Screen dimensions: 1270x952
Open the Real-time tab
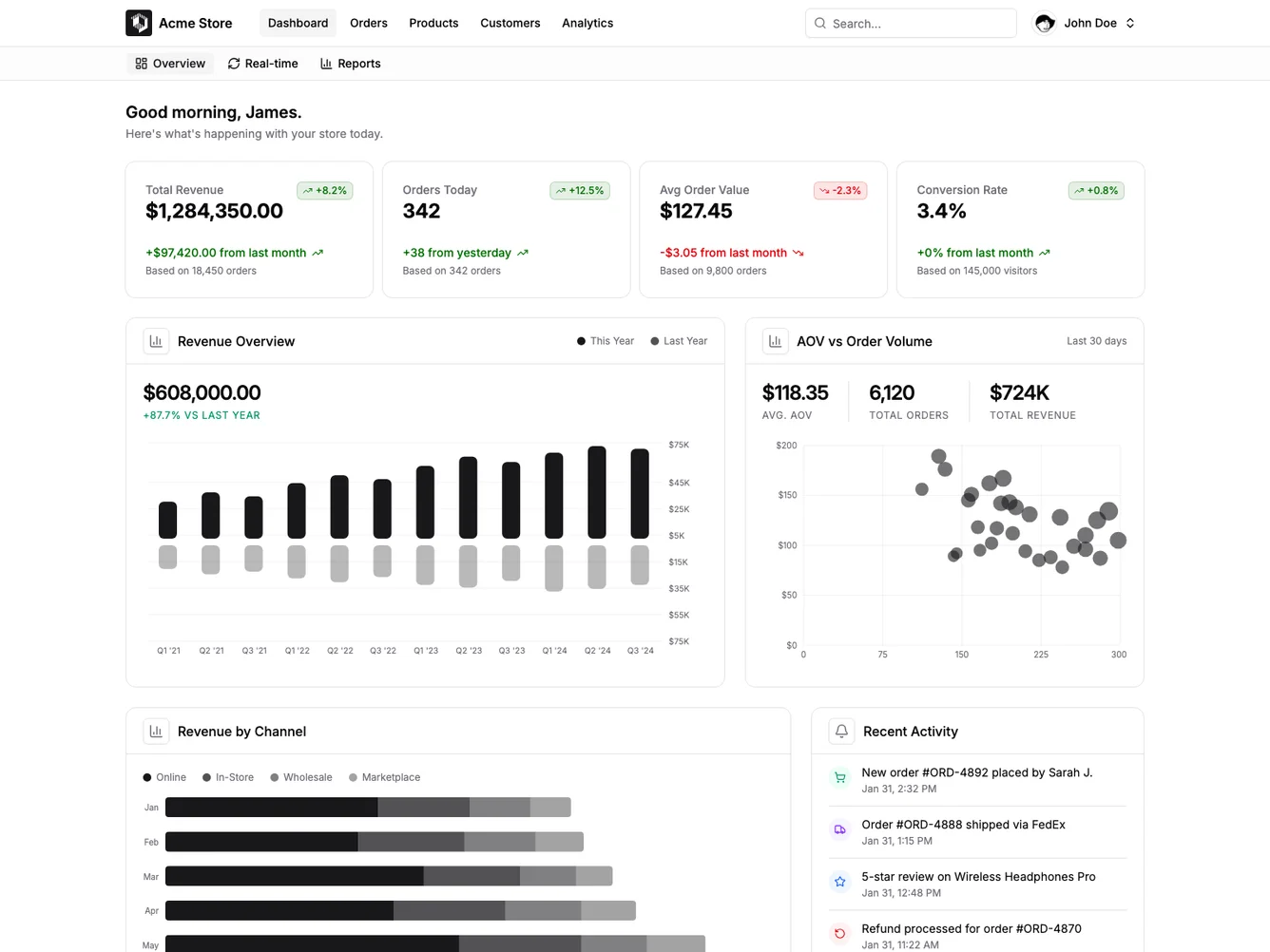coord(263,63)
